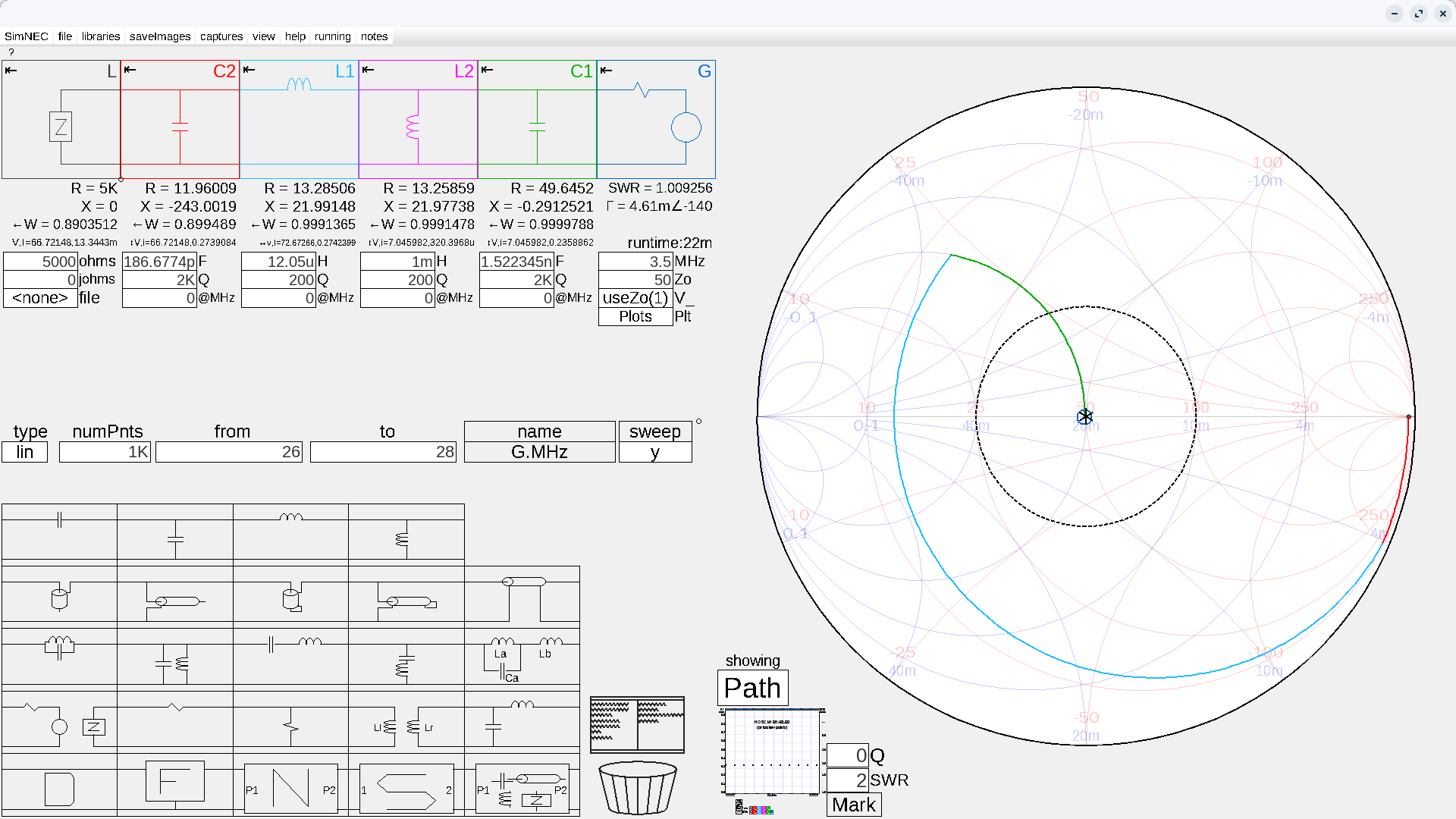Select the series capacitor component in palette

[59, 532]
